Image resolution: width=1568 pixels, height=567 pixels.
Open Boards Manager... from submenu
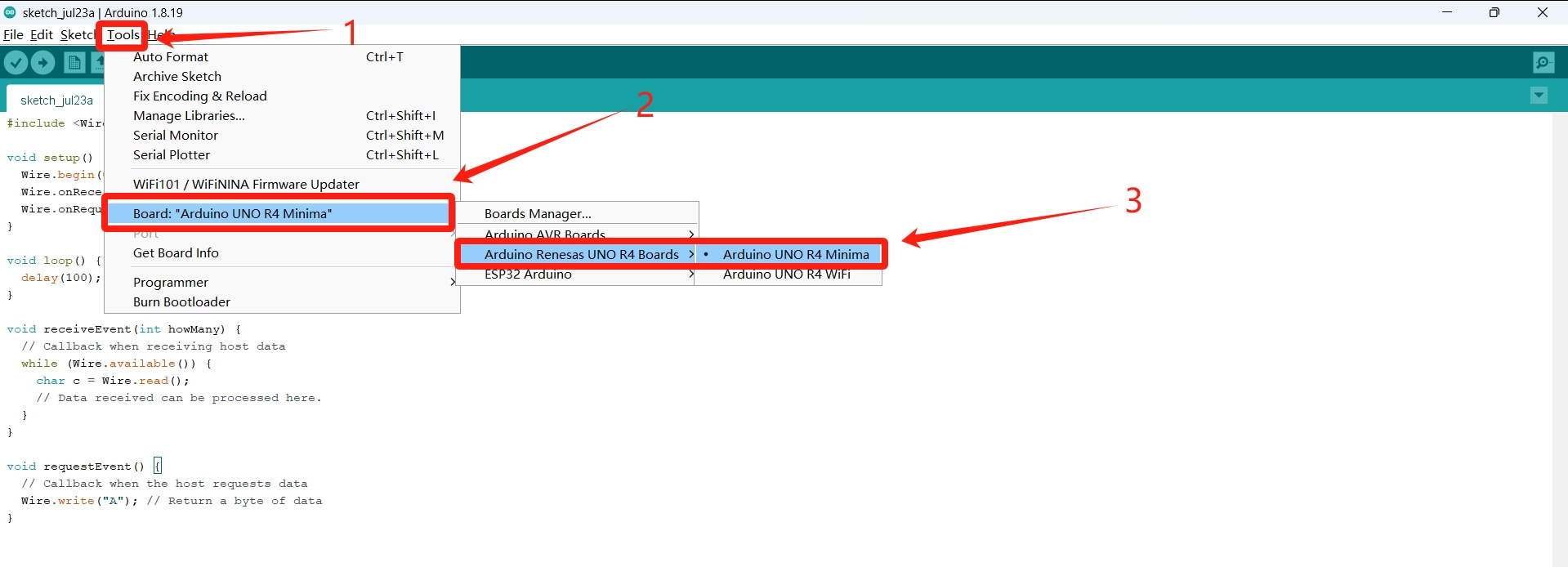tap(577, 213)
